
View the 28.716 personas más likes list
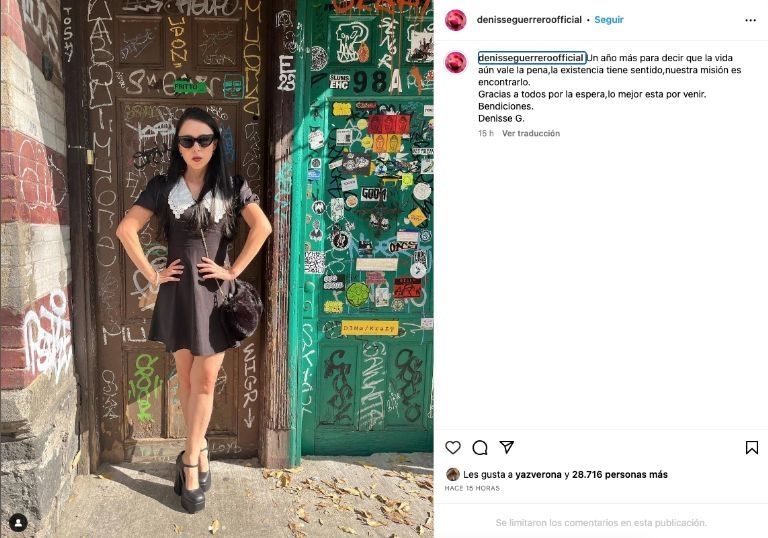tap(620, 474)
